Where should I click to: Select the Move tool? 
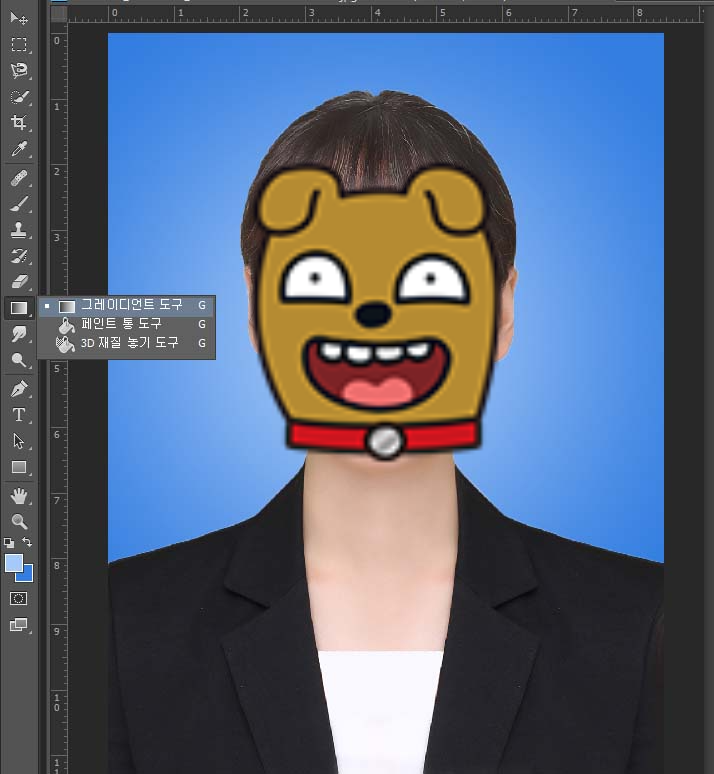coord(19,18)
